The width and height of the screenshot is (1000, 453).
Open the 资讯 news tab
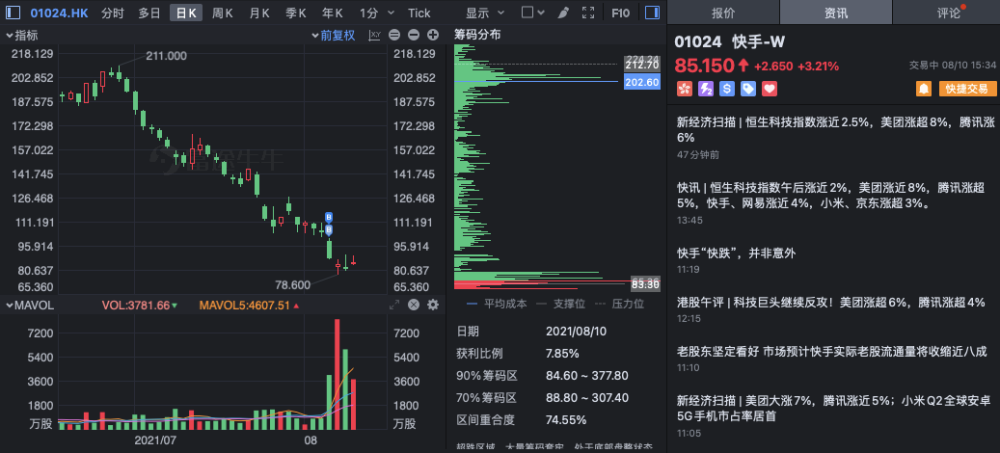click(835, 13)
